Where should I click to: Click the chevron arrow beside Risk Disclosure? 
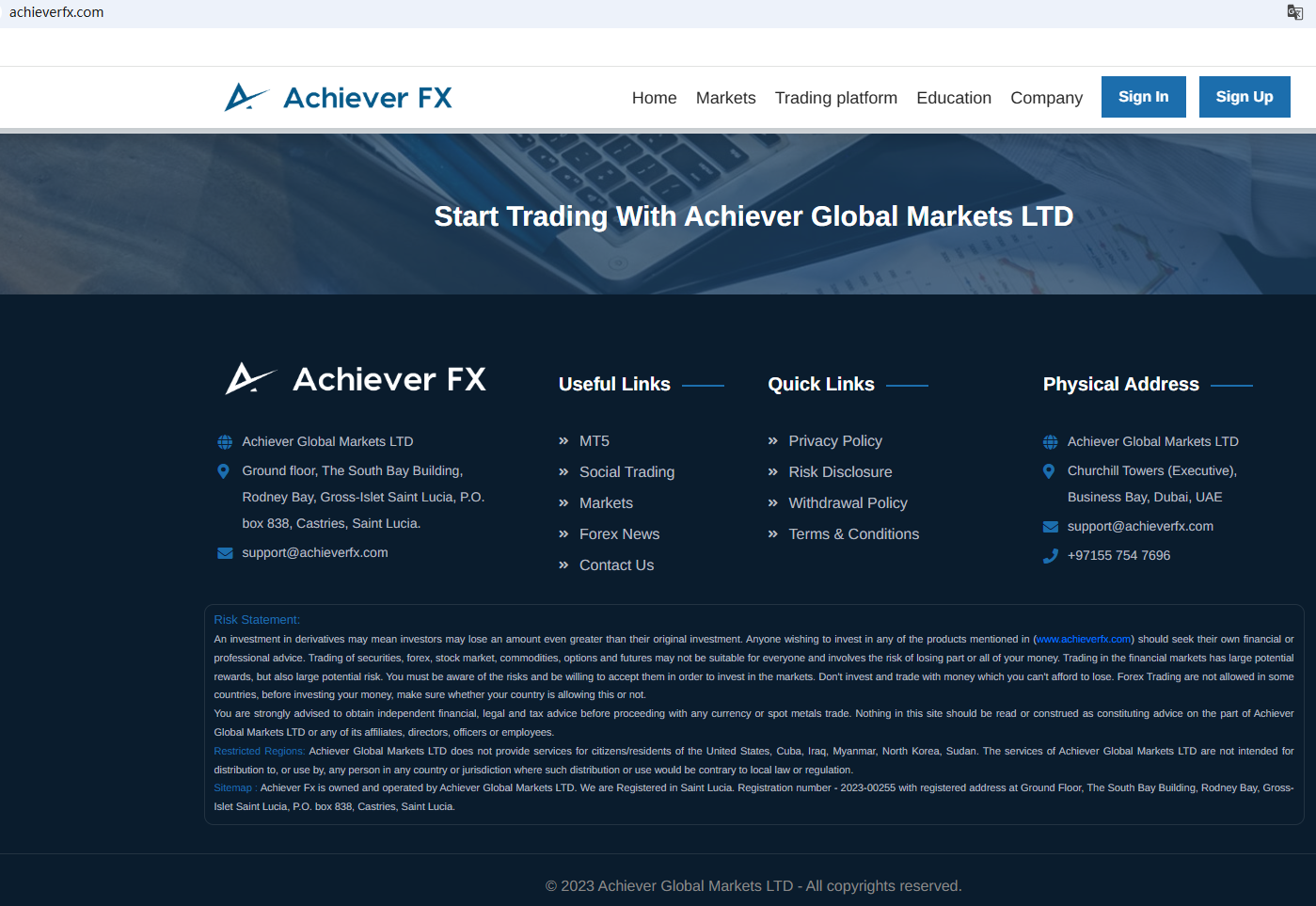tap(772, 471)
